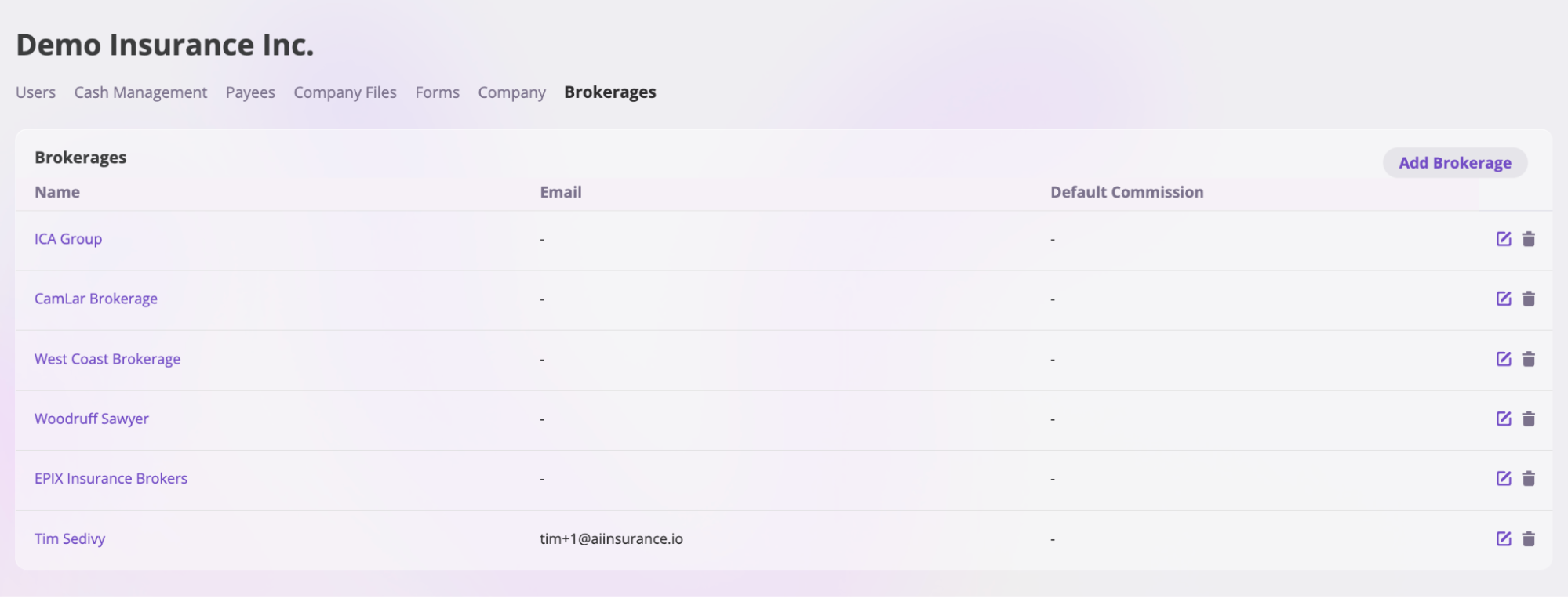Edit the Tim Sedivy brokerage
This screenshot has height=598, width=1568.
tap(1503, 538)
